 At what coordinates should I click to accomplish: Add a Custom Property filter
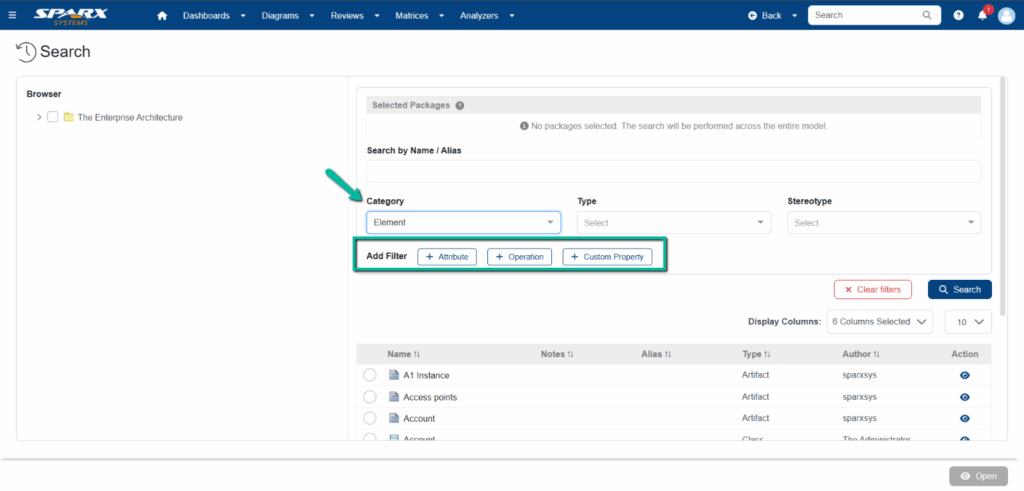607,257
